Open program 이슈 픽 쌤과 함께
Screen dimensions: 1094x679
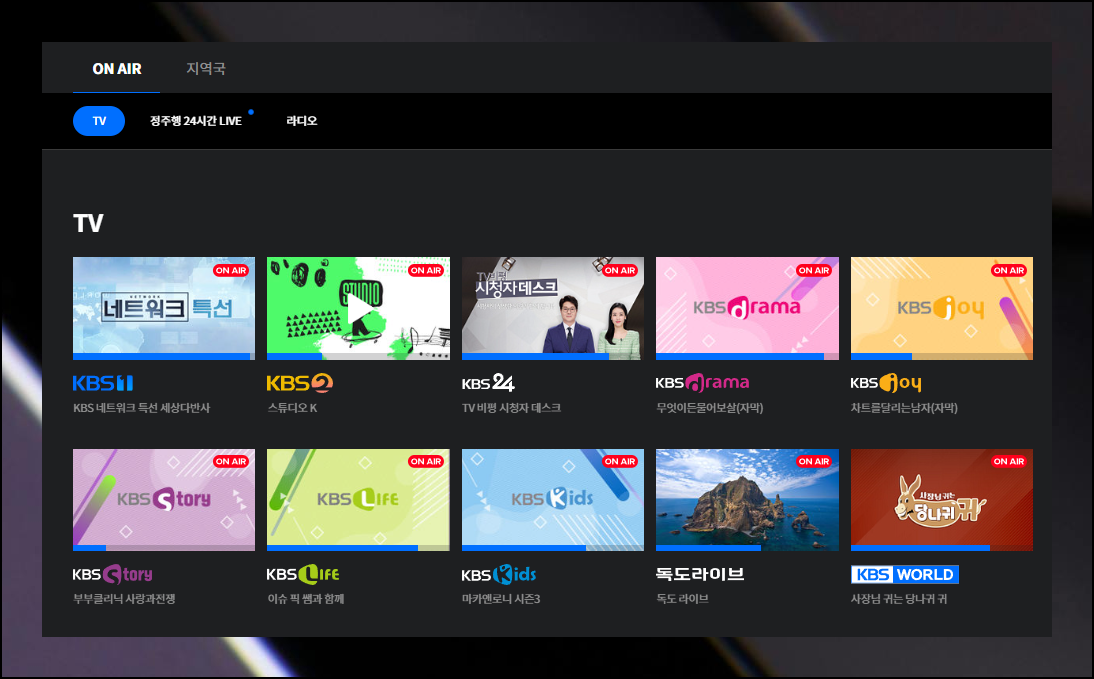[x=306, y=599]
